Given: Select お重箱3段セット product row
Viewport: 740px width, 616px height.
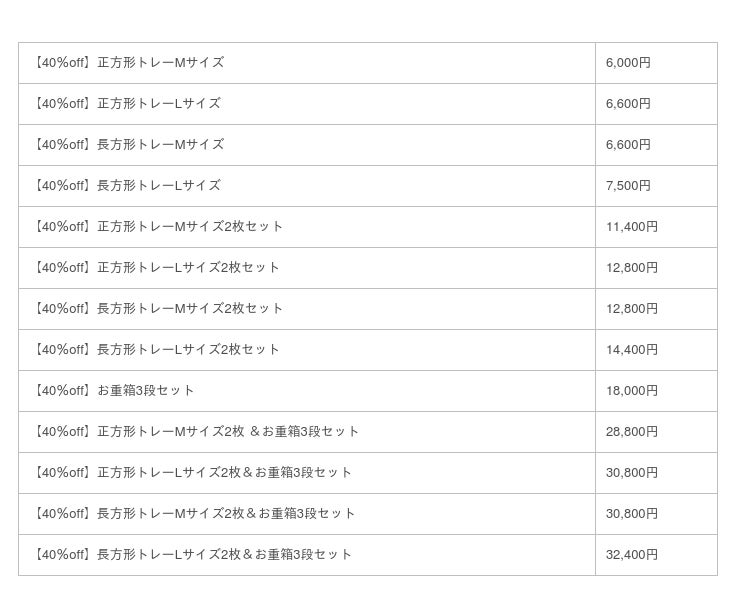Looking at the screenshot, I should tap(368, 391).
